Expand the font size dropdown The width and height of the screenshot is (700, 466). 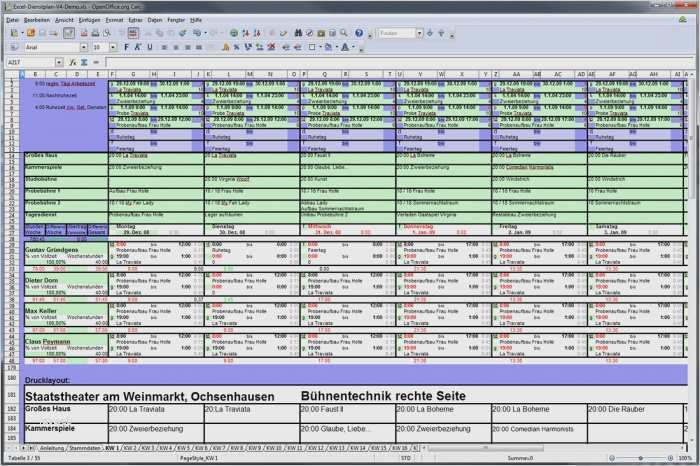(113, 47)
